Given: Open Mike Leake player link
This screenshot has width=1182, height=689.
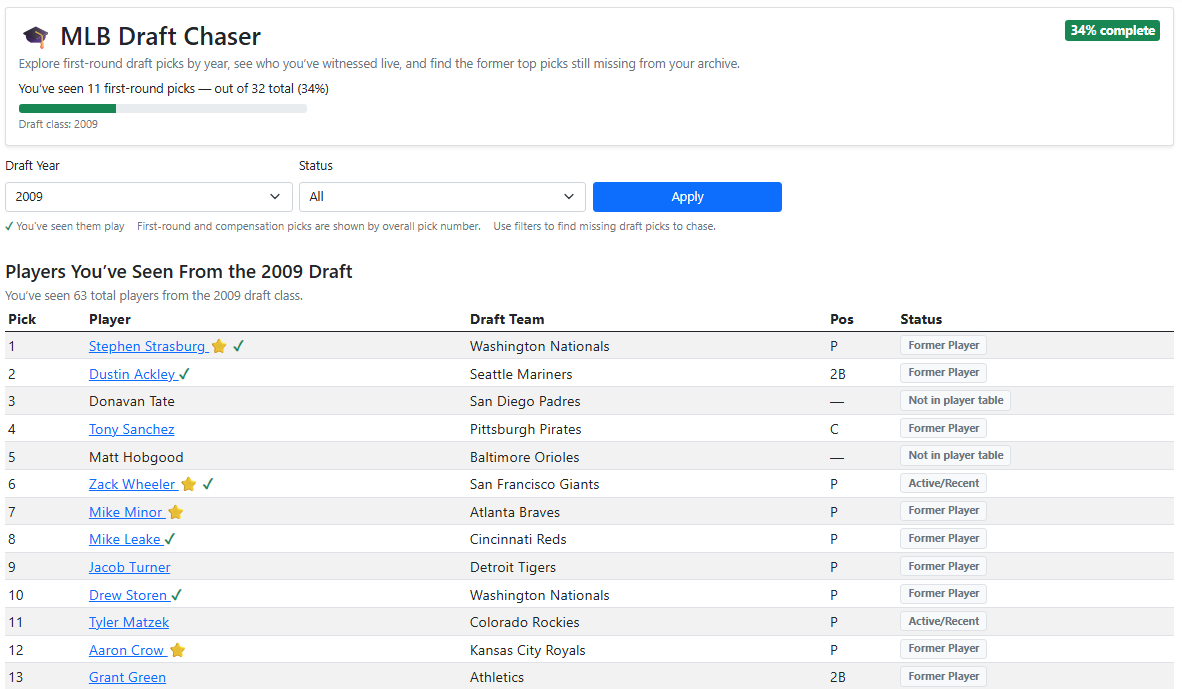Looking at the screenshot, I should coord(124,539).
